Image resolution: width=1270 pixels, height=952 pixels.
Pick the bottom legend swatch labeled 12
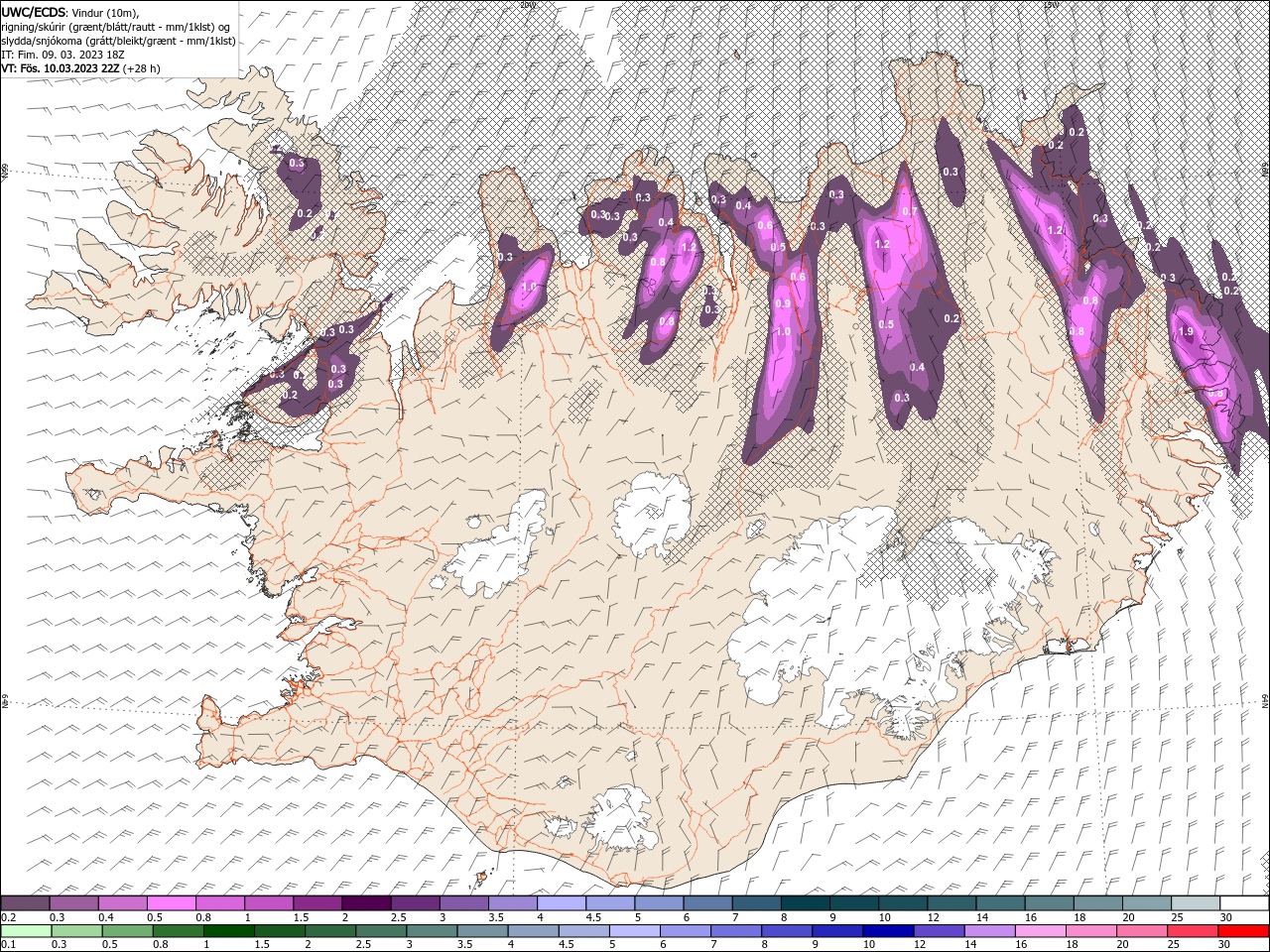tap(939, 931)
